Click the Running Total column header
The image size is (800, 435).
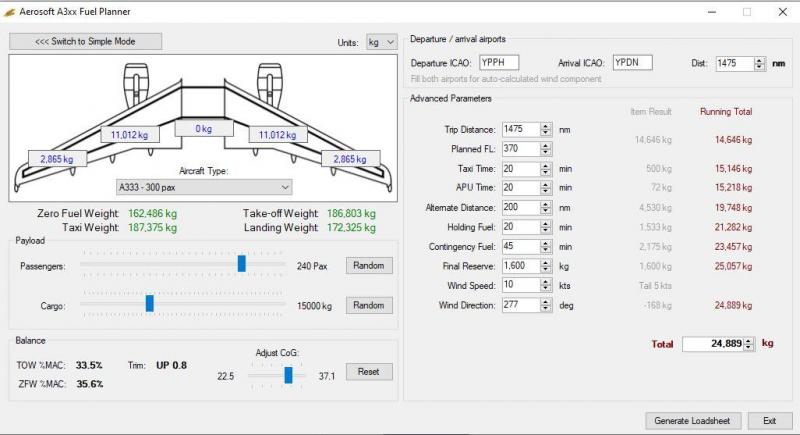(726, 111)
